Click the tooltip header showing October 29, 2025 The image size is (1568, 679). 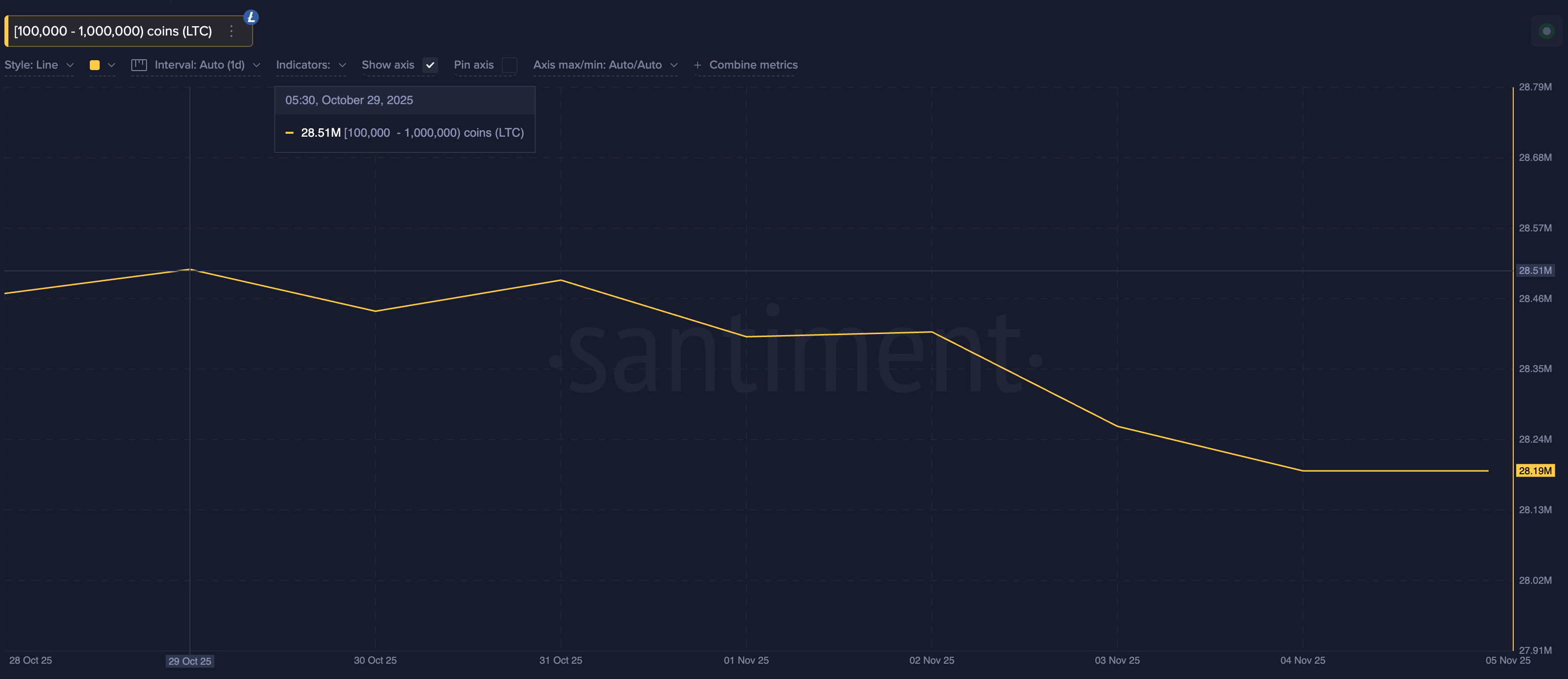(x=350, y=100)
